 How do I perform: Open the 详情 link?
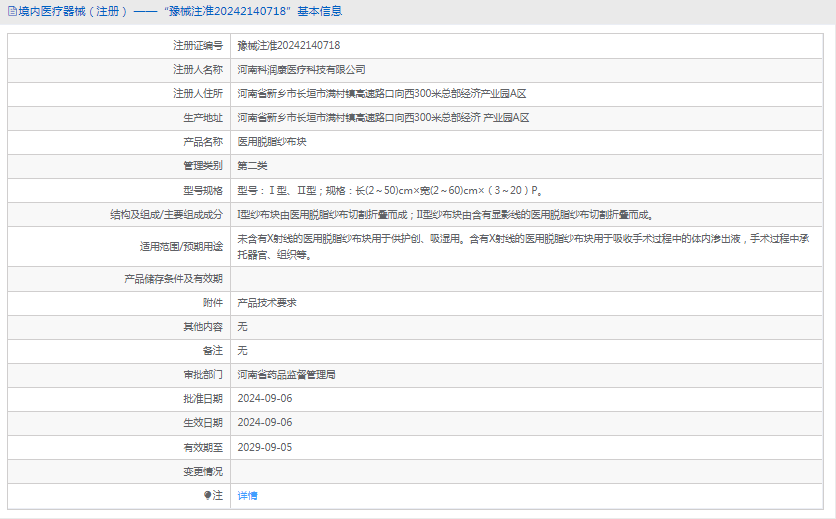[x=247, y=496]
